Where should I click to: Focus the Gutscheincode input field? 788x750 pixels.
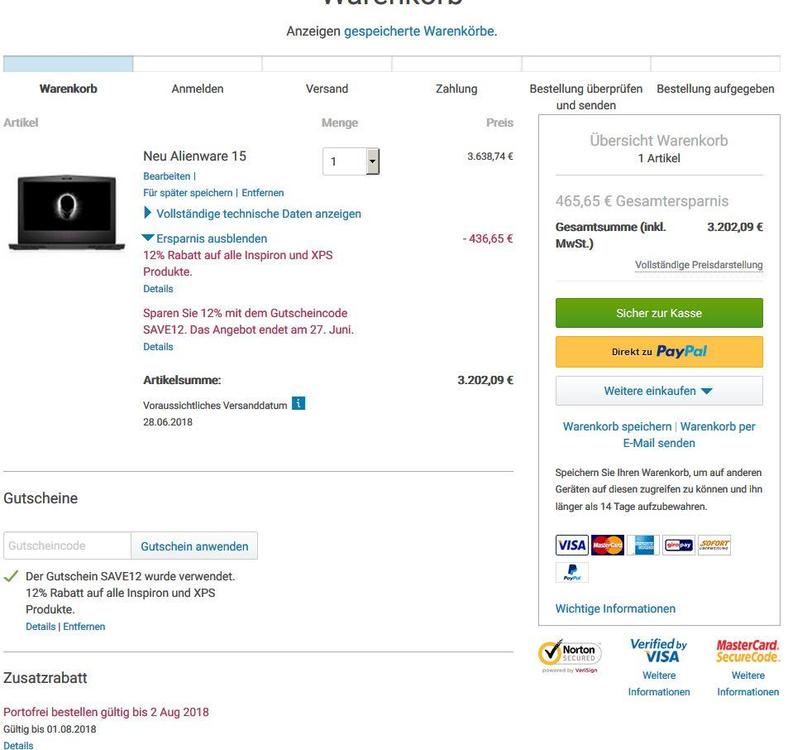tap(67, 546)
